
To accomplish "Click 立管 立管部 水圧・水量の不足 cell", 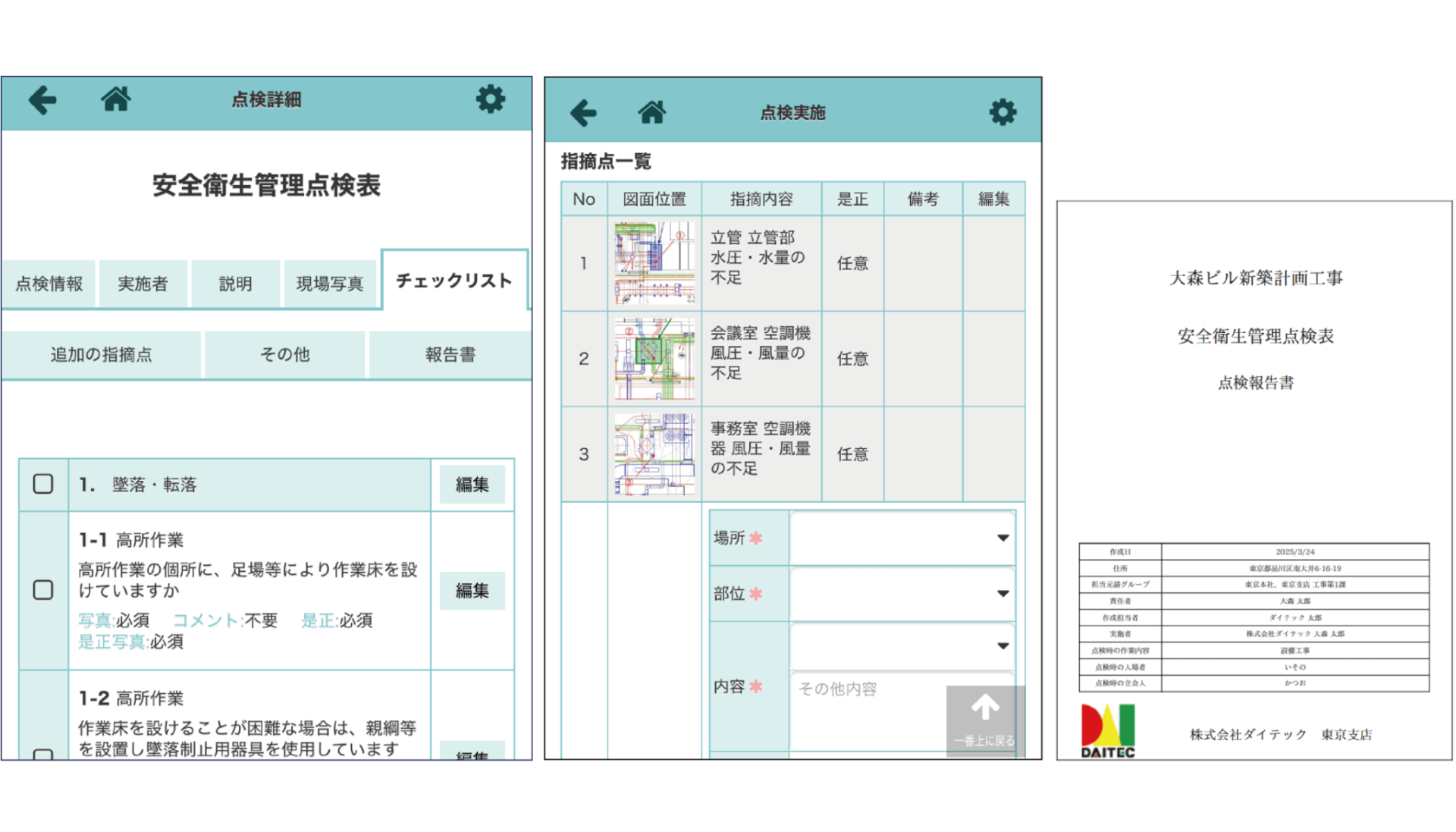I will 761,263.
